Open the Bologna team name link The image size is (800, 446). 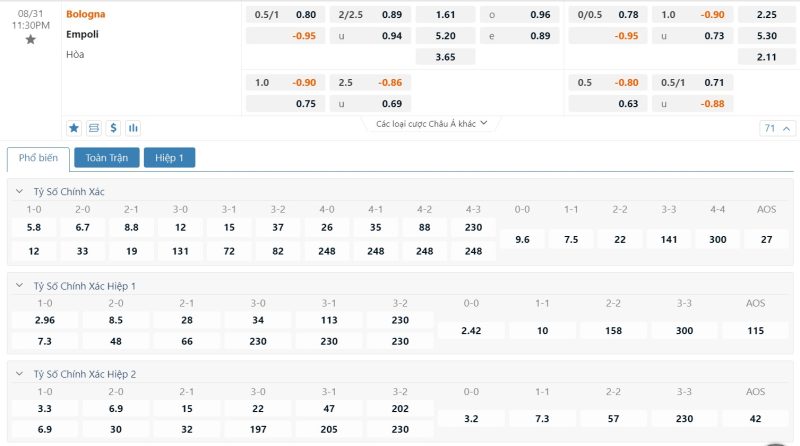coord(86,14)
